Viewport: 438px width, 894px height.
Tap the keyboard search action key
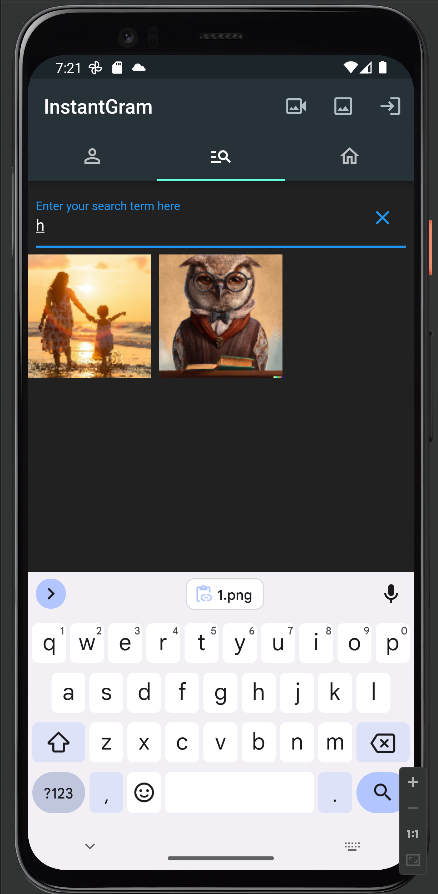(x=381, y=793)
